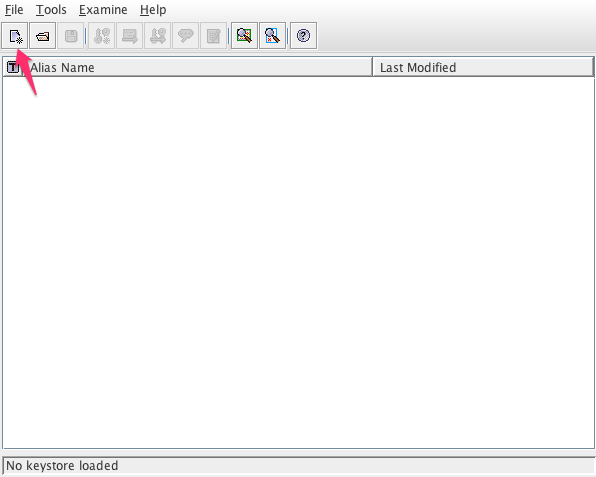
Task: Click the No keystore loaded status bar
Action: click(x=298, y=466)
